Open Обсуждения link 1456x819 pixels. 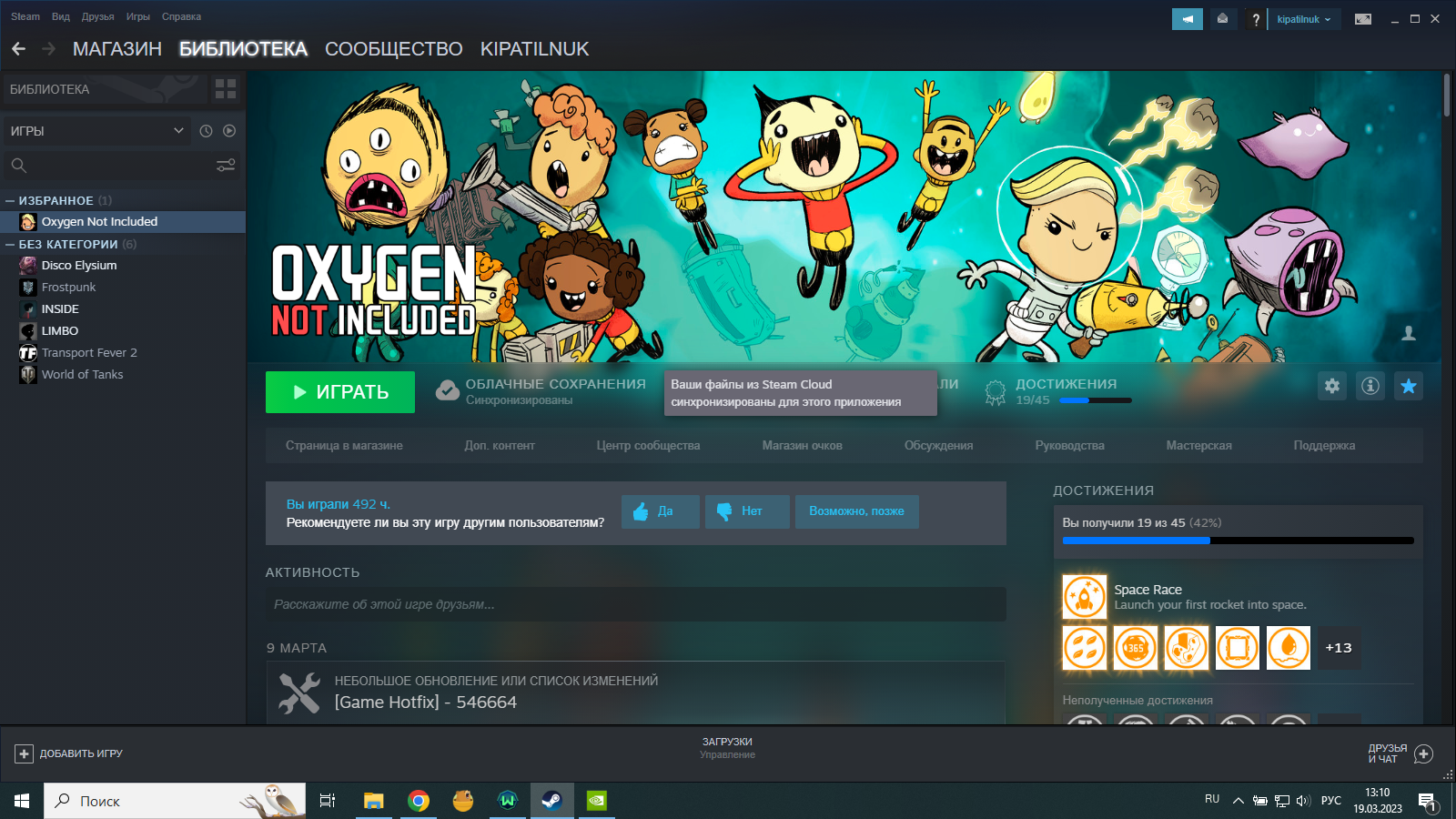(x=939, y=446)
